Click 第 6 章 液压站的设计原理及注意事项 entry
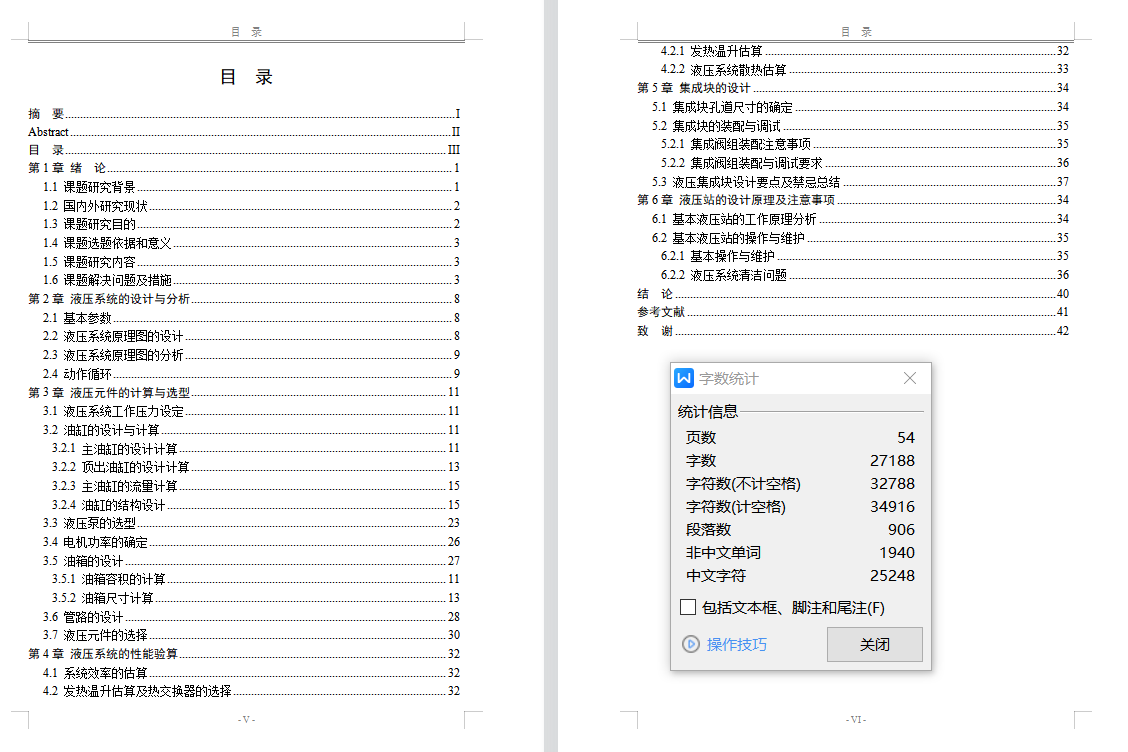Screen dimensions: 1128x752 853,200
